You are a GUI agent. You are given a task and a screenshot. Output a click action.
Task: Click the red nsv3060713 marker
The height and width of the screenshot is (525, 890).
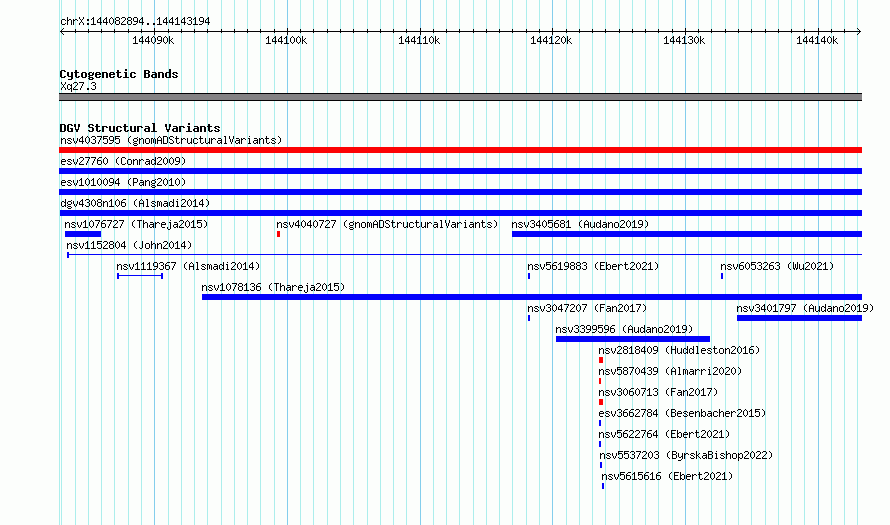coord(601,402)
